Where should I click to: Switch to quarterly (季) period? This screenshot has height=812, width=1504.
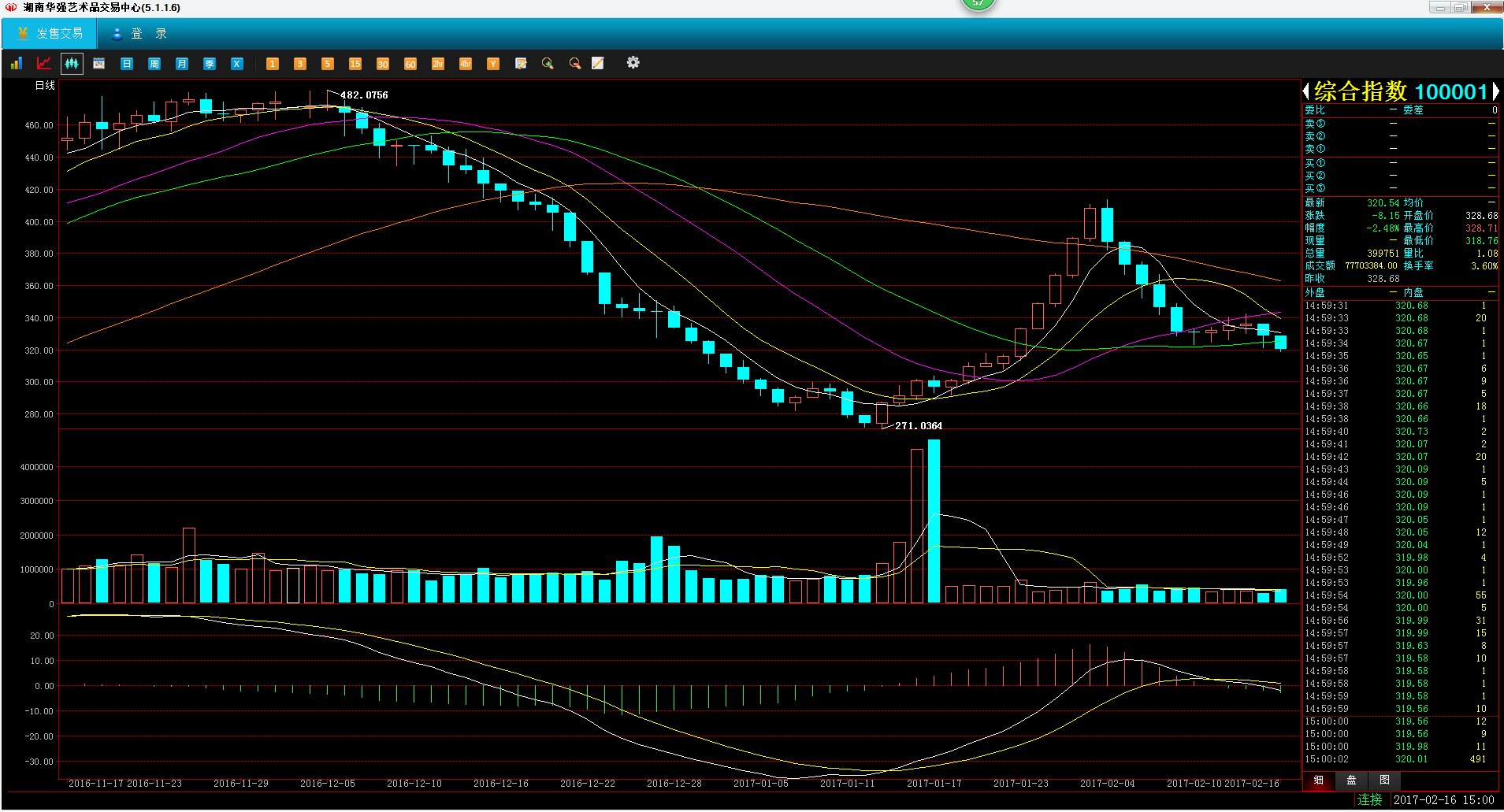click(210, 63)
